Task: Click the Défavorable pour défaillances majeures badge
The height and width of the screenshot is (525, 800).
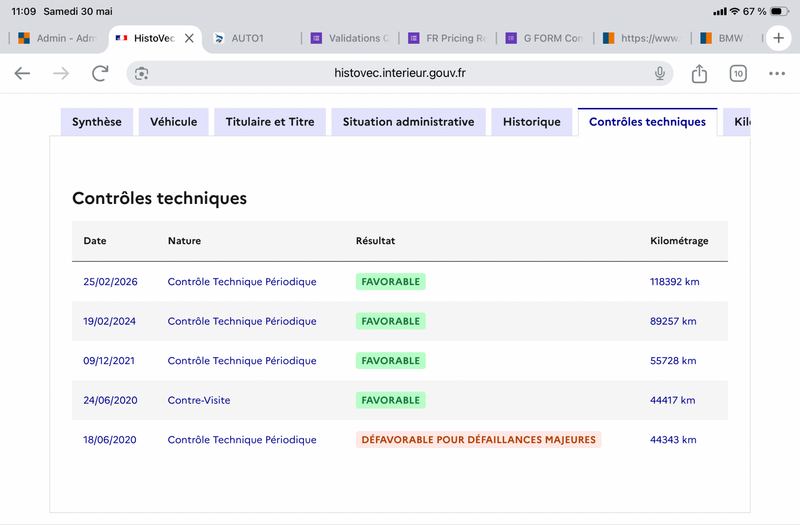Action: point(479,440)
